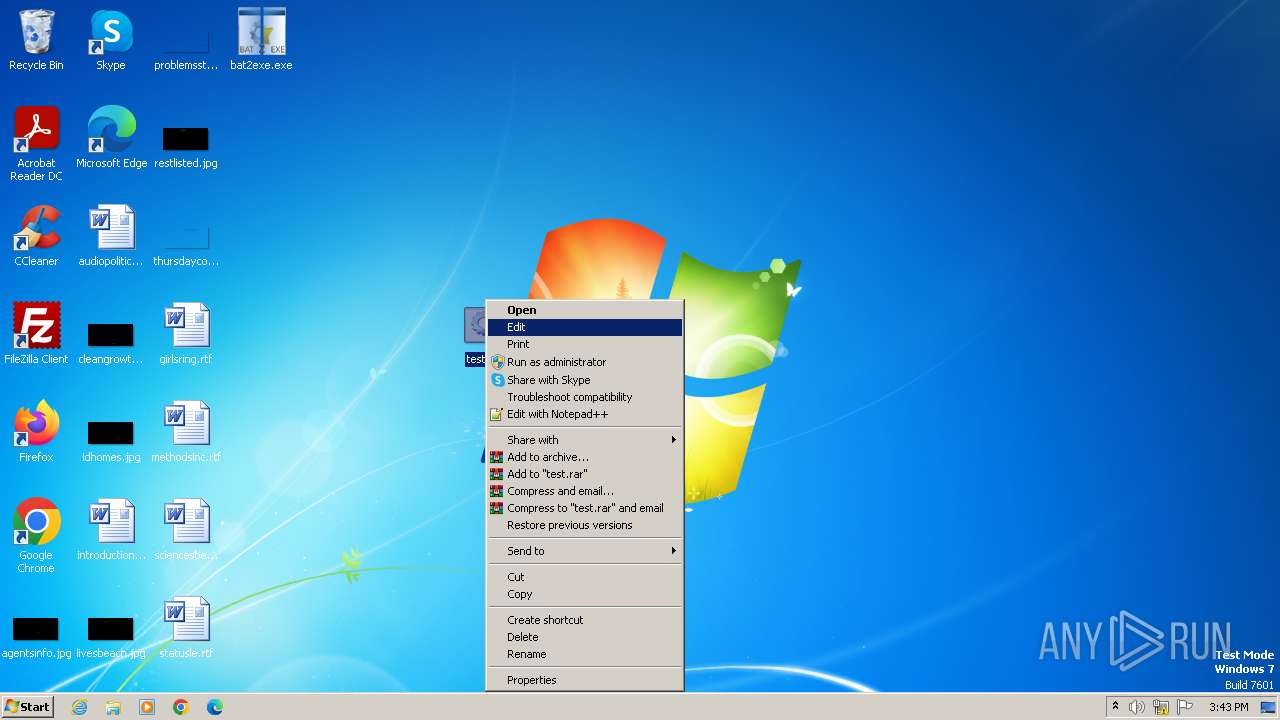Choose Rename in the context menu

point(585,654)
